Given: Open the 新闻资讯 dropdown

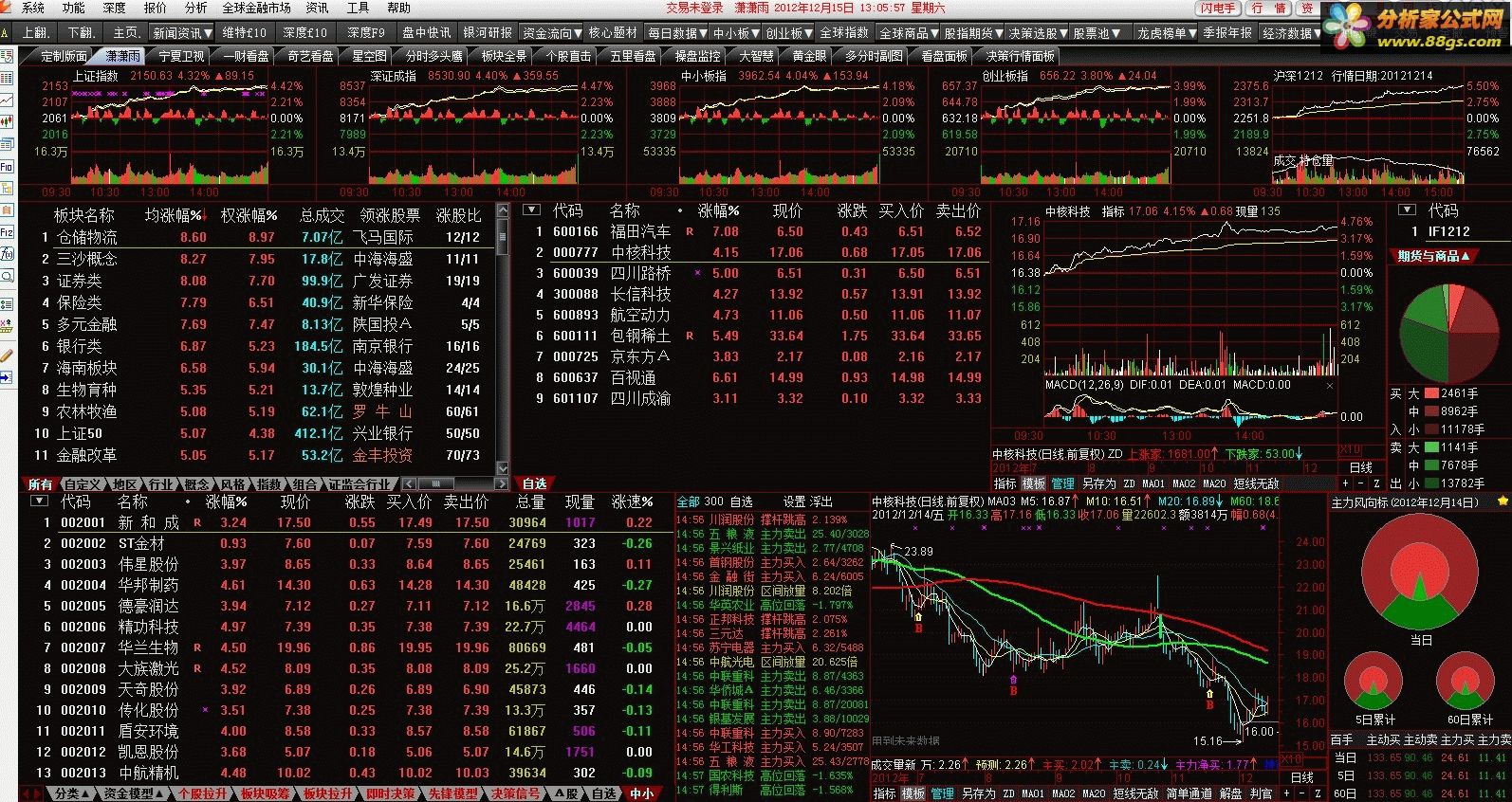Looking at the screenshot, I should click(179, 33).
